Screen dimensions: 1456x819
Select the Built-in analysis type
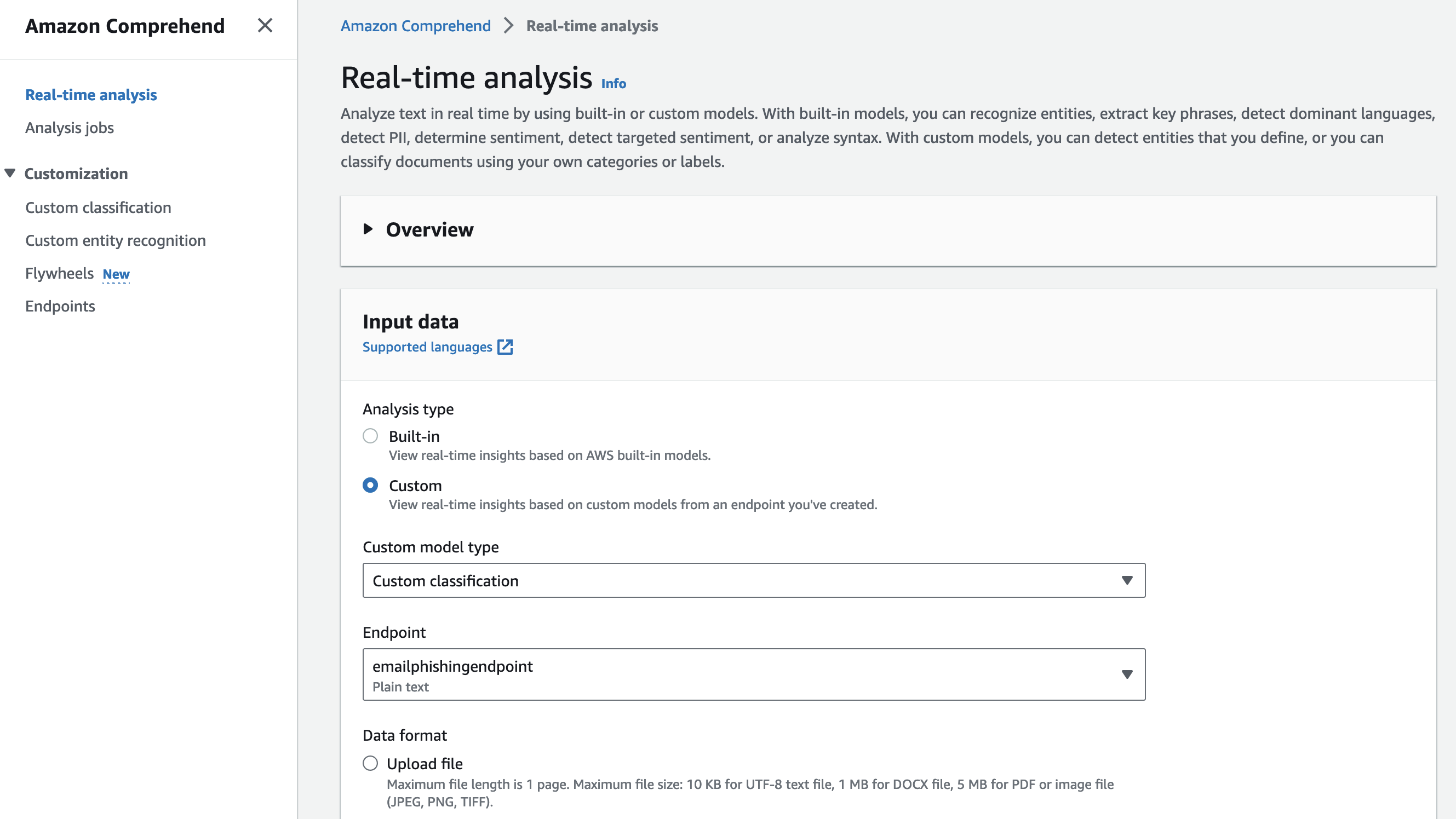pos(370,436)
